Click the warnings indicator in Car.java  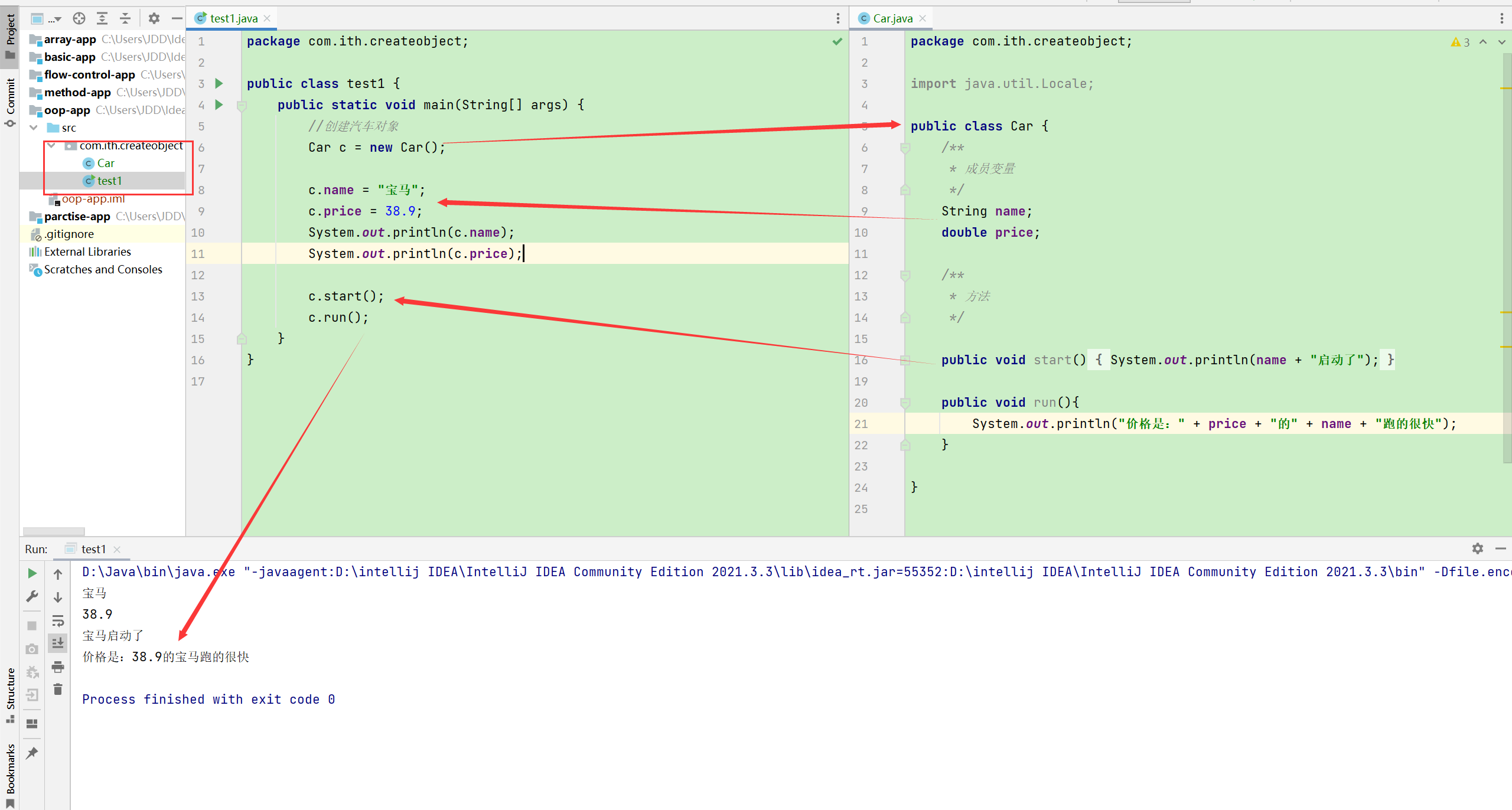point(1460,42)
